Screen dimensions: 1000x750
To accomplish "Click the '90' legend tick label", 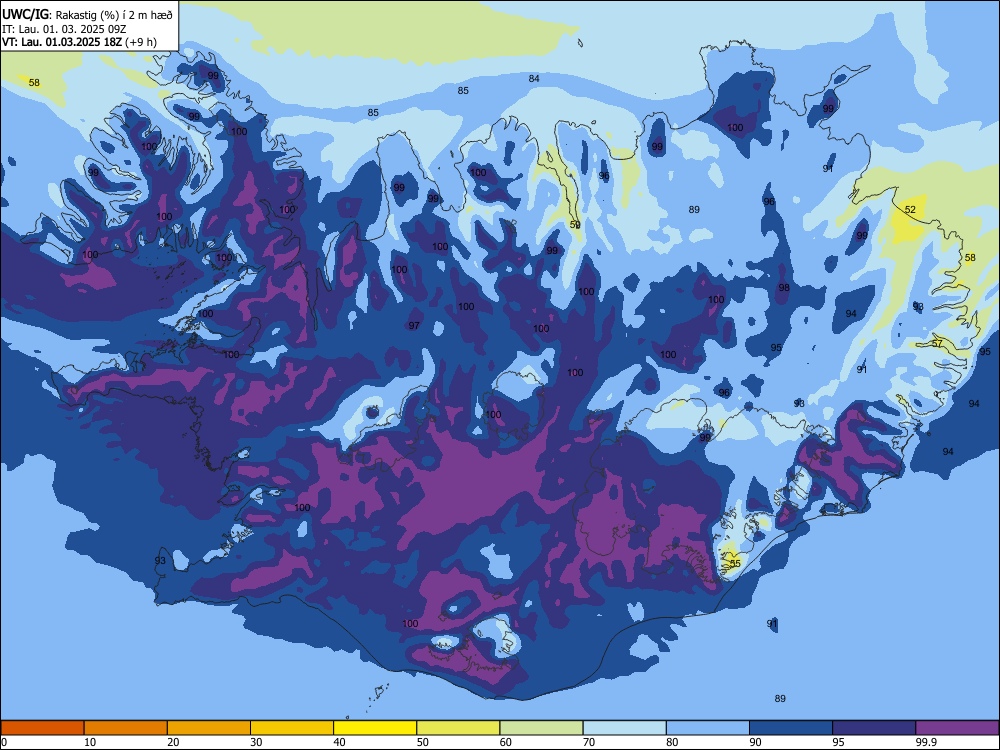I will 755,742.
